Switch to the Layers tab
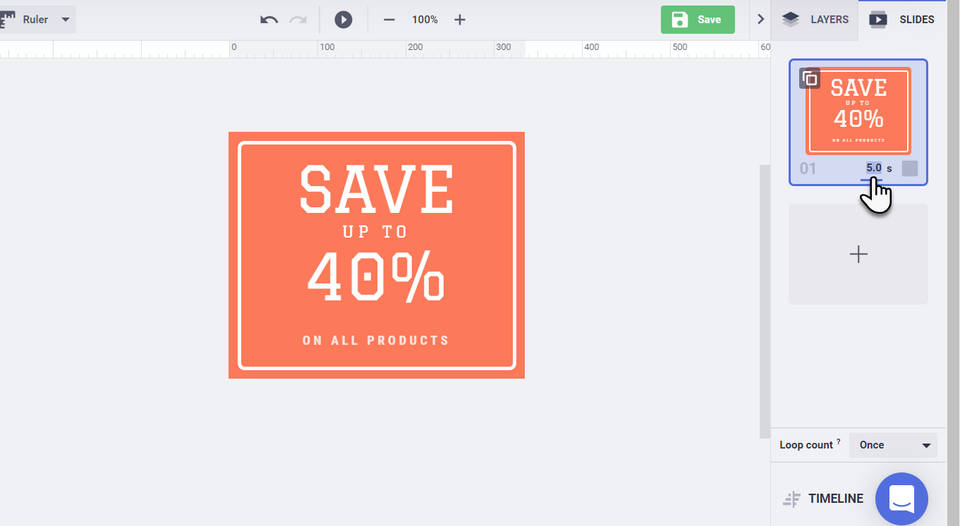 click(815, 19)
